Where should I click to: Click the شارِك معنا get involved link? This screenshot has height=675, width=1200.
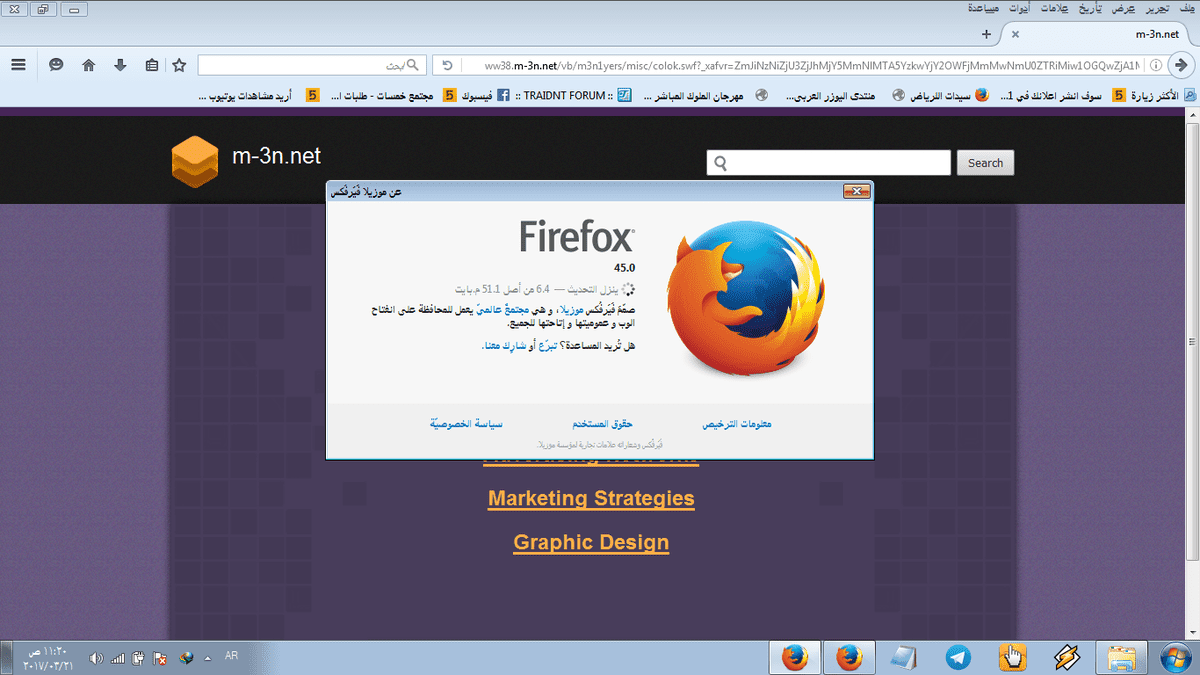(507, 345)
